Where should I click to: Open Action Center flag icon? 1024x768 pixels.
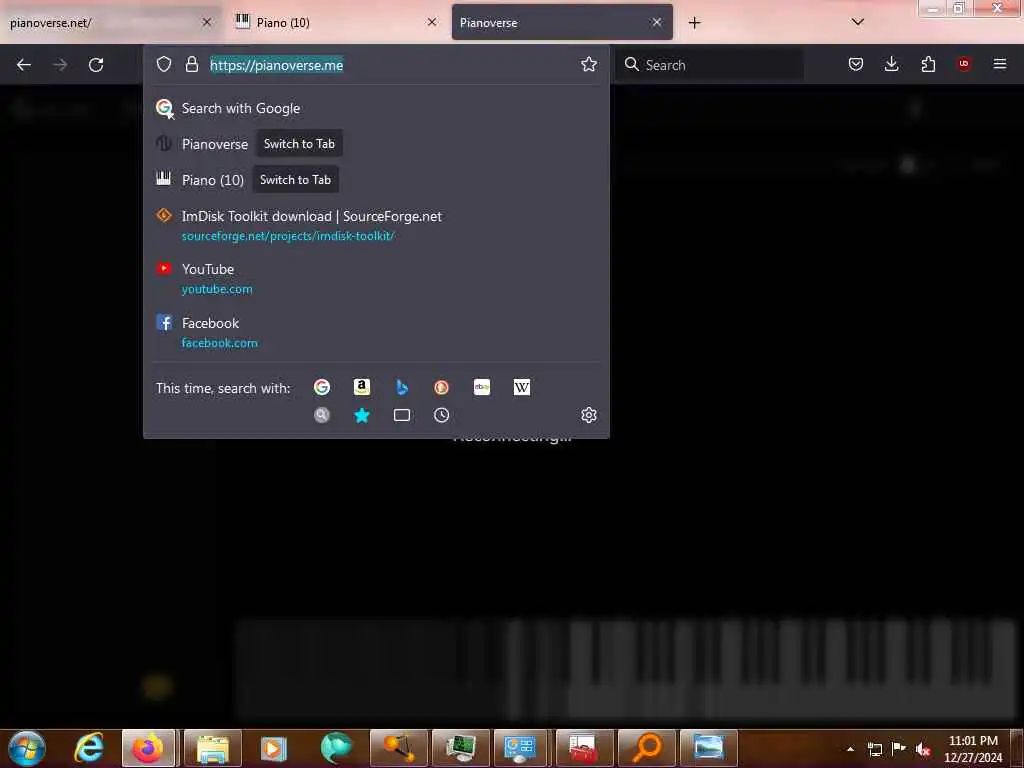tap(899, 749)
